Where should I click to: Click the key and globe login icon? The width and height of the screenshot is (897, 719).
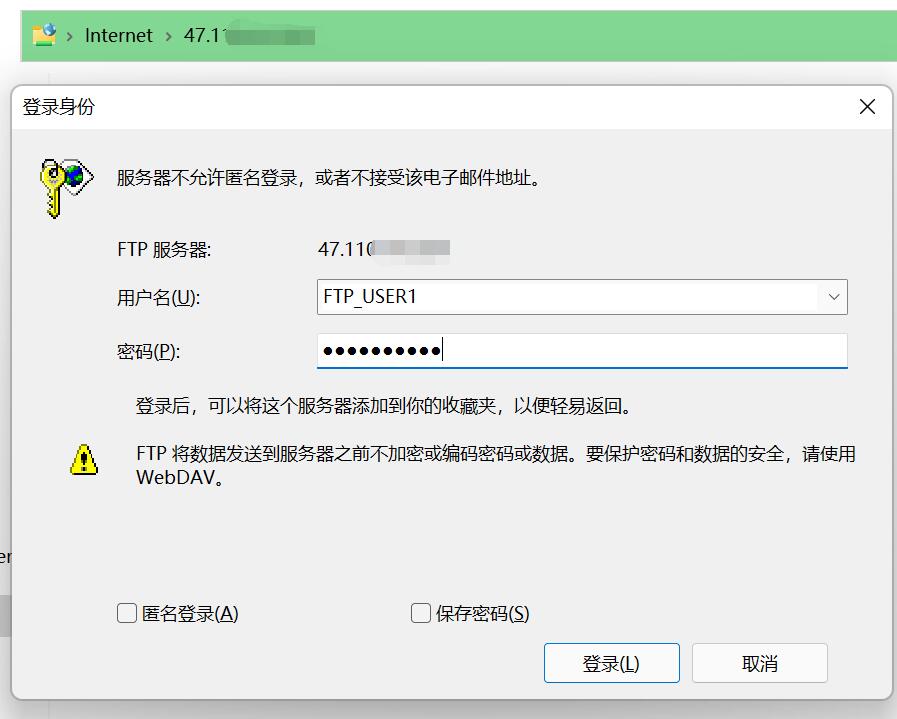click(x=66, y=185)
